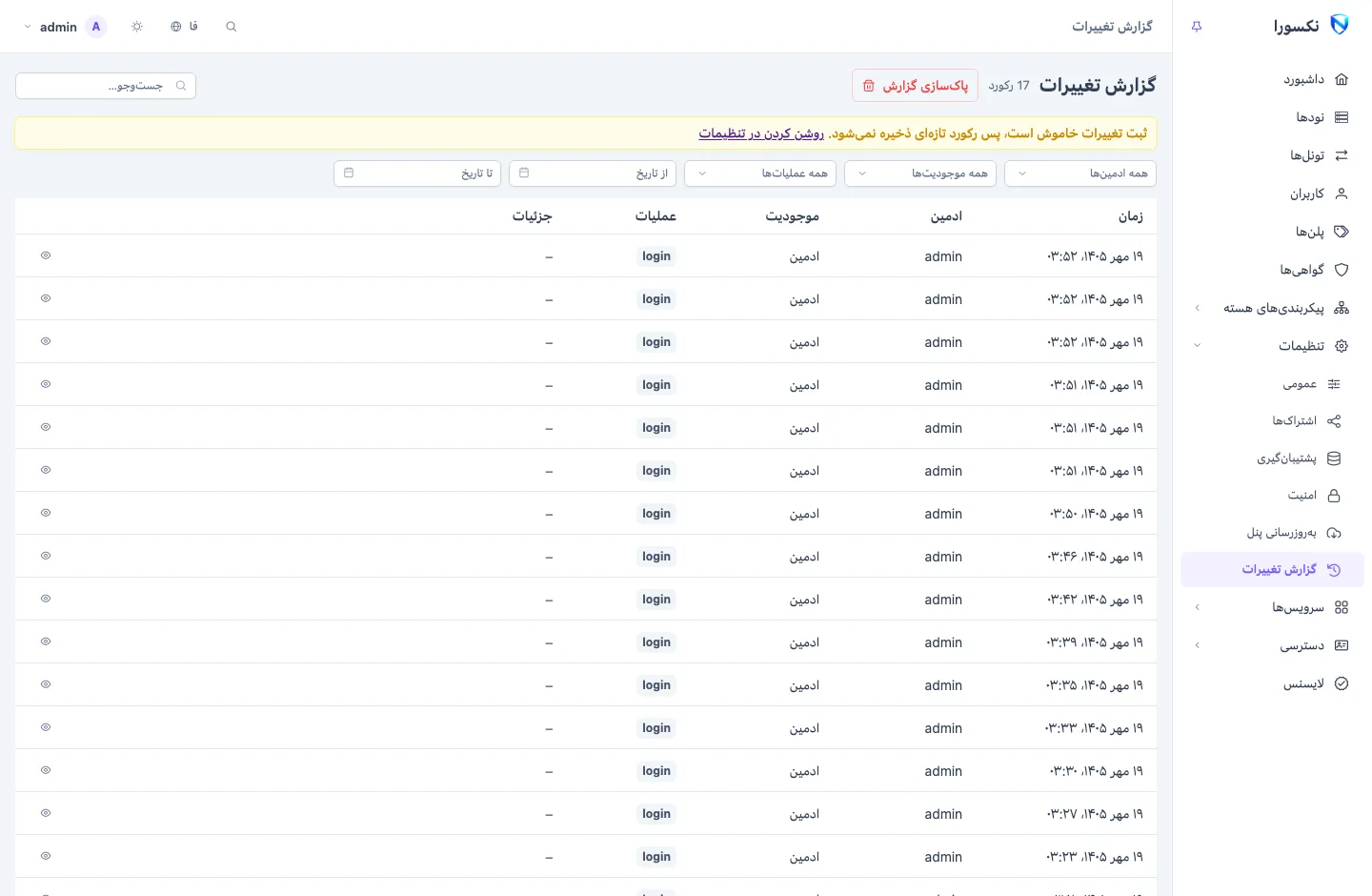This screenshot has width=1372, height=896.
Task: Click the امنیت lock icon
Action: point(1334,496)
